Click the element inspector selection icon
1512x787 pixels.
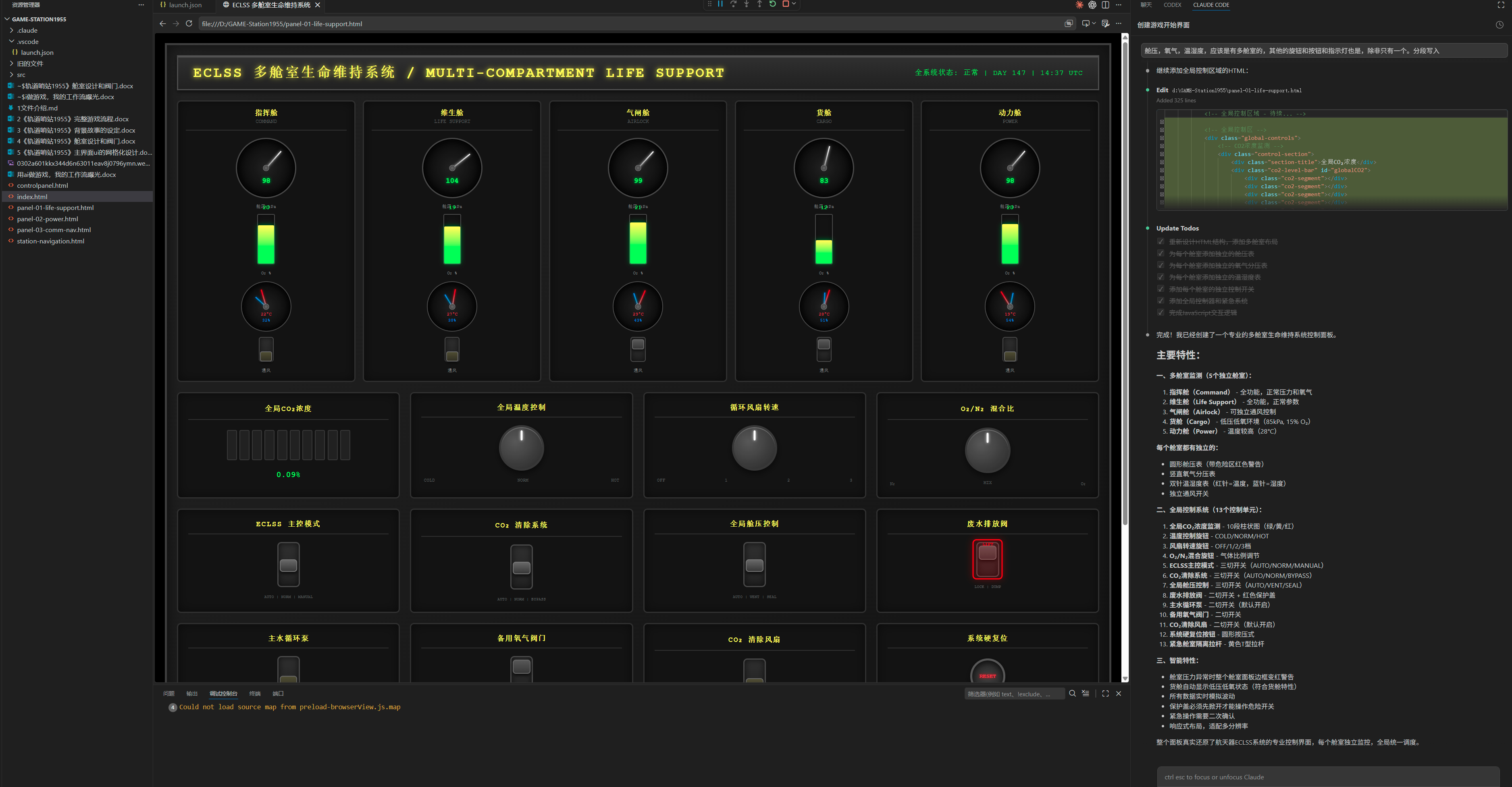[1086, 23]
